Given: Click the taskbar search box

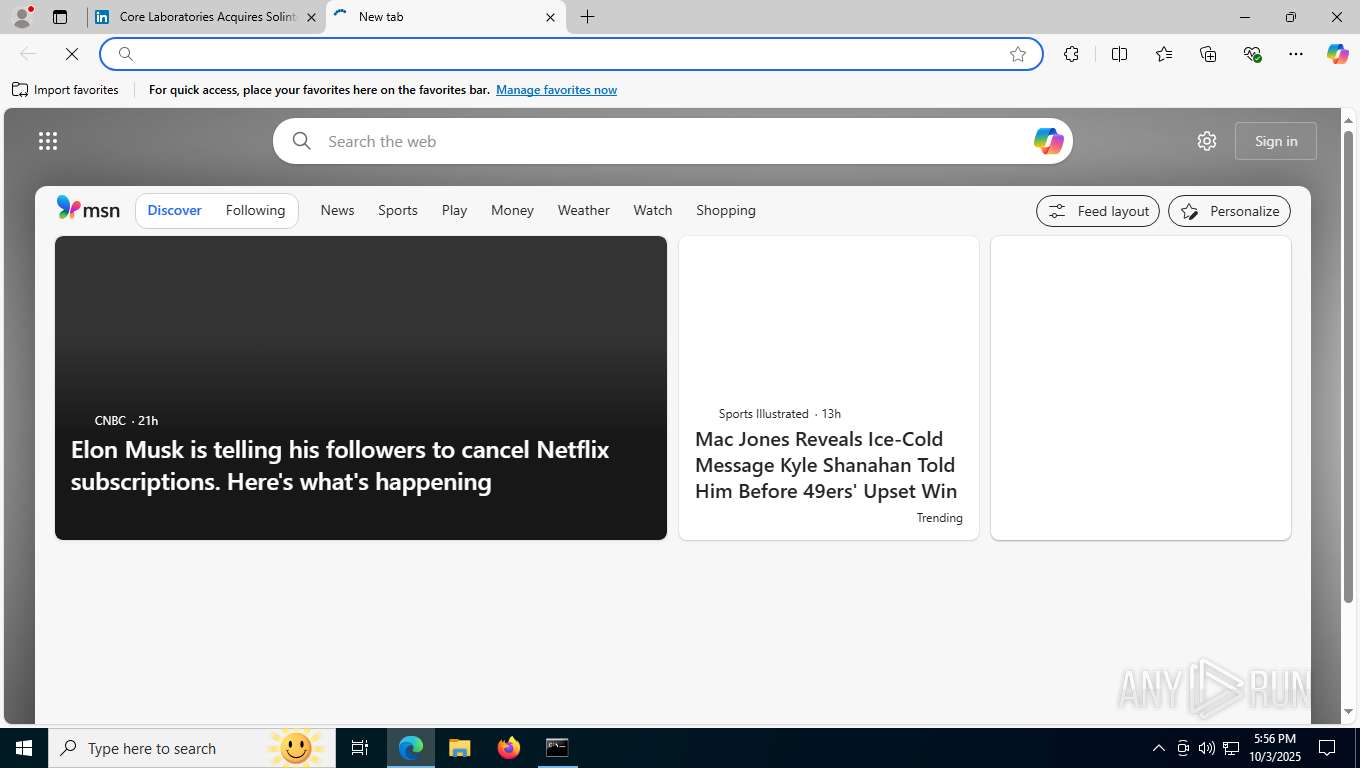Looking at the screenshot, I should [190, 748].
